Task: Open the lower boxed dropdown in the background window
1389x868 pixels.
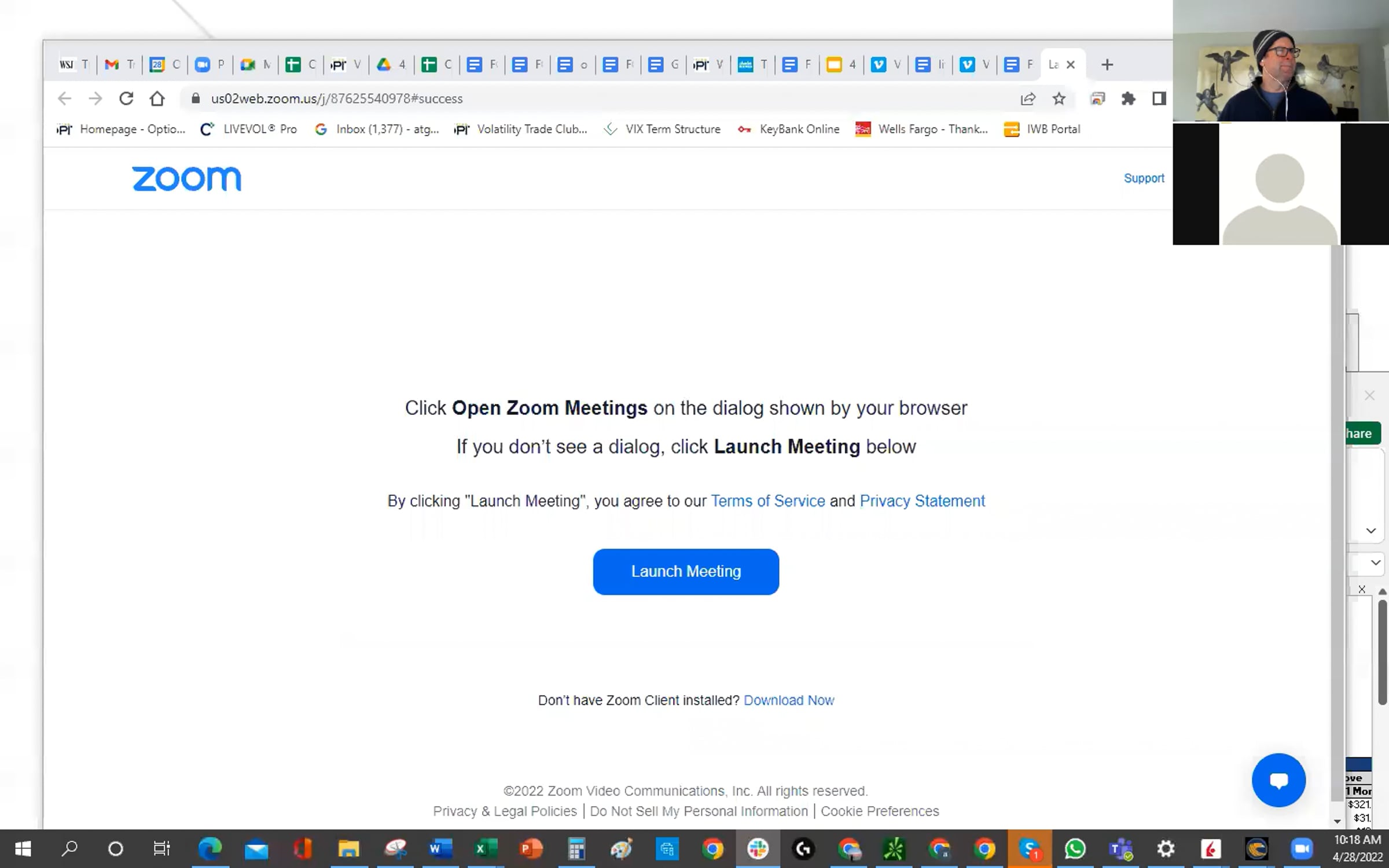Action: click(1376, 562)
